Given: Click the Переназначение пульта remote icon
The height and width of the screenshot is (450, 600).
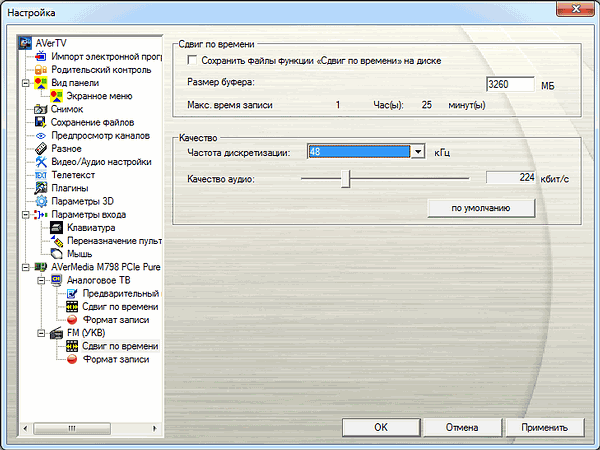Looking at the screenshot, I should click(x=57, y=241).
